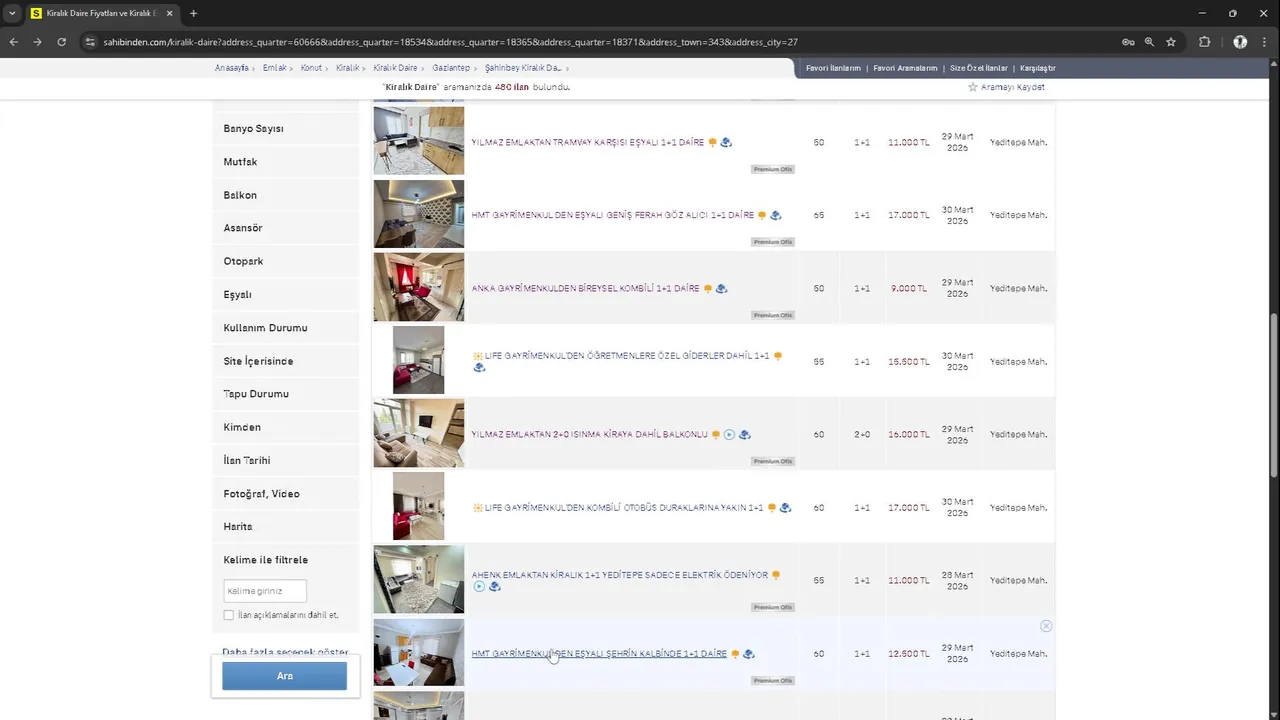Viewport: 1280px width, 720px height.
Task: Click the virtual tour icon on LIFE OTOBÜS DURAKLARINA listing
Action: coord(785,507)
